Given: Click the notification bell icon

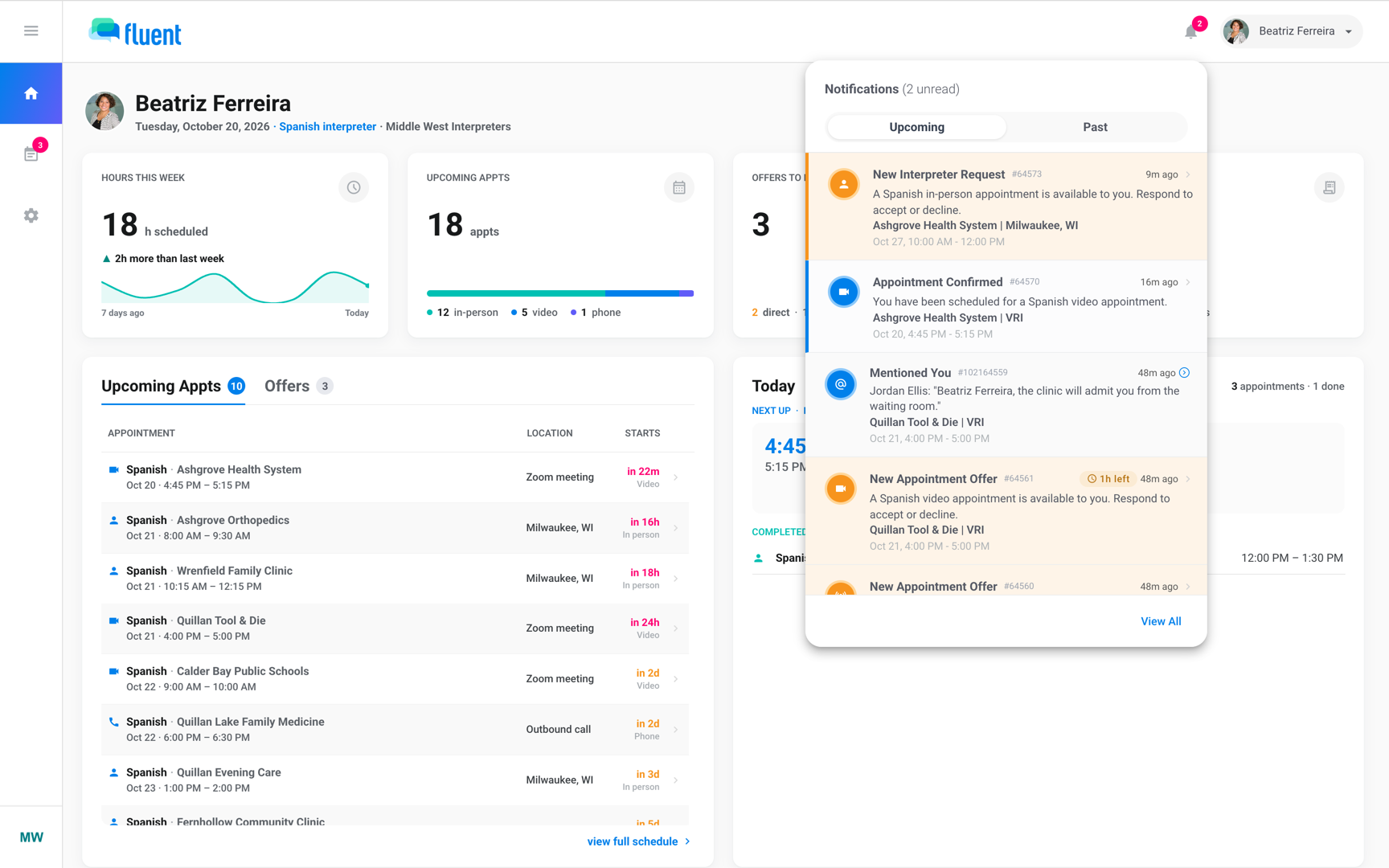Looking at the screenshot, I should (1191, 31).
